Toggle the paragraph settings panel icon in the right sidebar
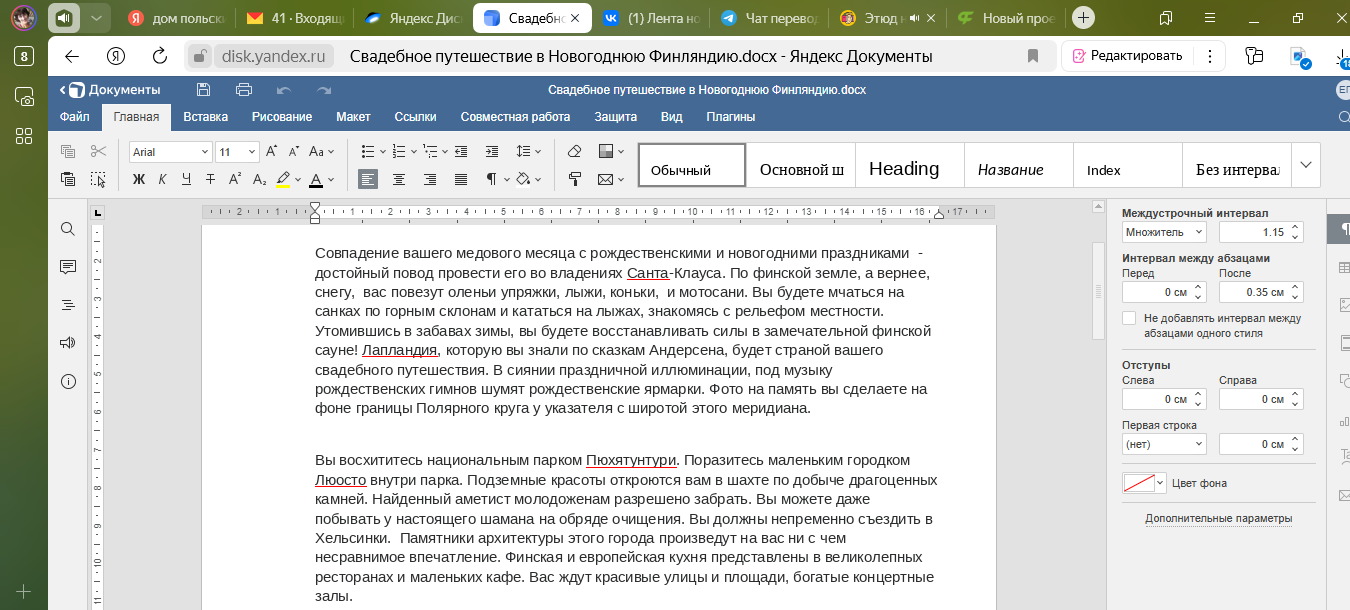 [x=1341, y=229]
